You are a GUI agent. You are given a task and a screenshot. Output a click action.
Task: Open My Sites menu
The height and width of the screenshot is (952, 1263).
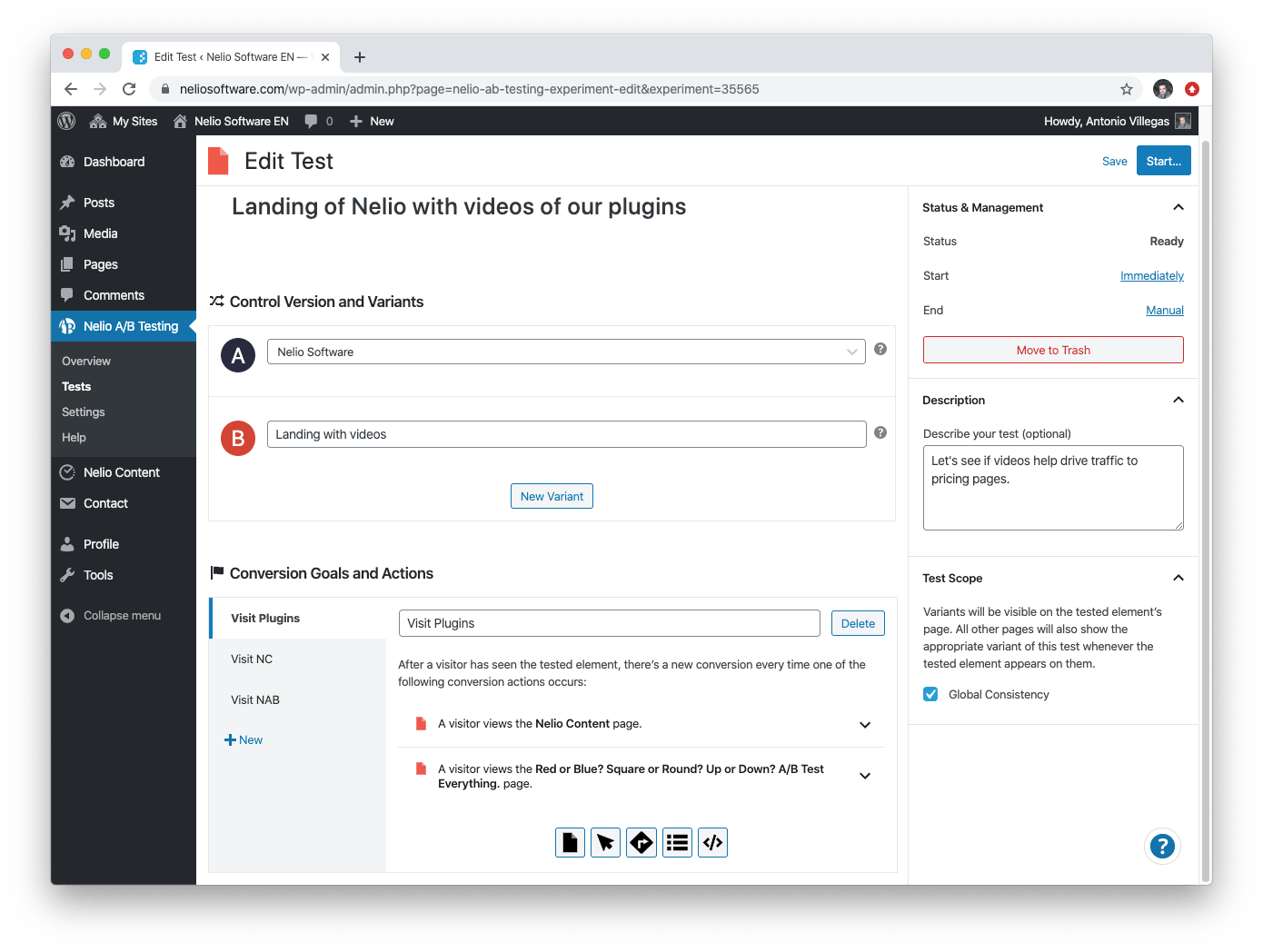tap(124, 121)
